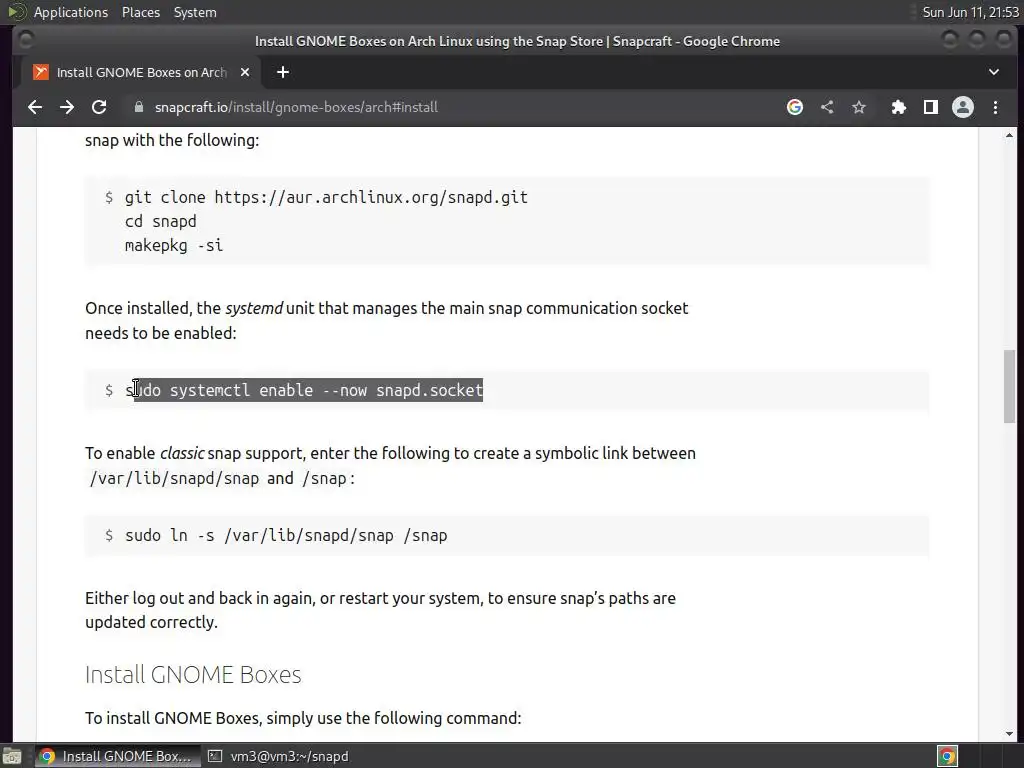Expand the tab search dropdown
Image resolution: width=1024 pixels, height=768 pixels.
(993, 72)
